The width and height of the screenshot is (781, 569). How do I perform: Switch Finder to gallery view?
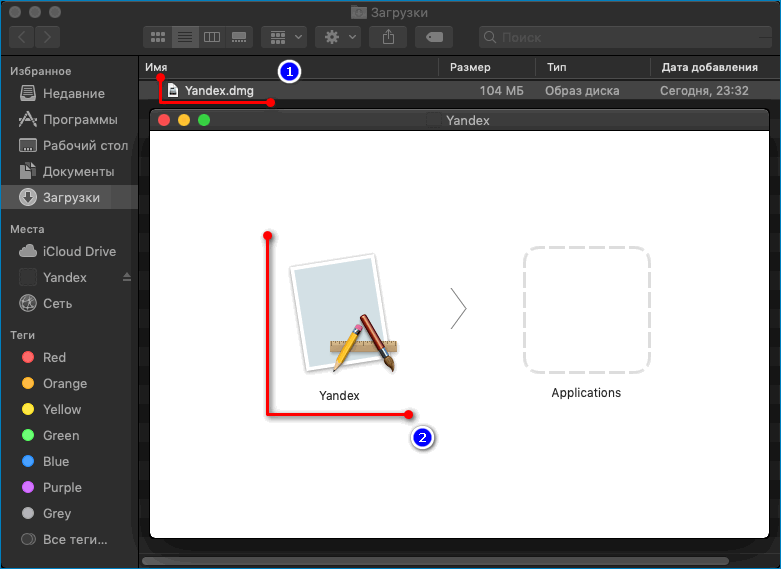click(x=238, y=37)
